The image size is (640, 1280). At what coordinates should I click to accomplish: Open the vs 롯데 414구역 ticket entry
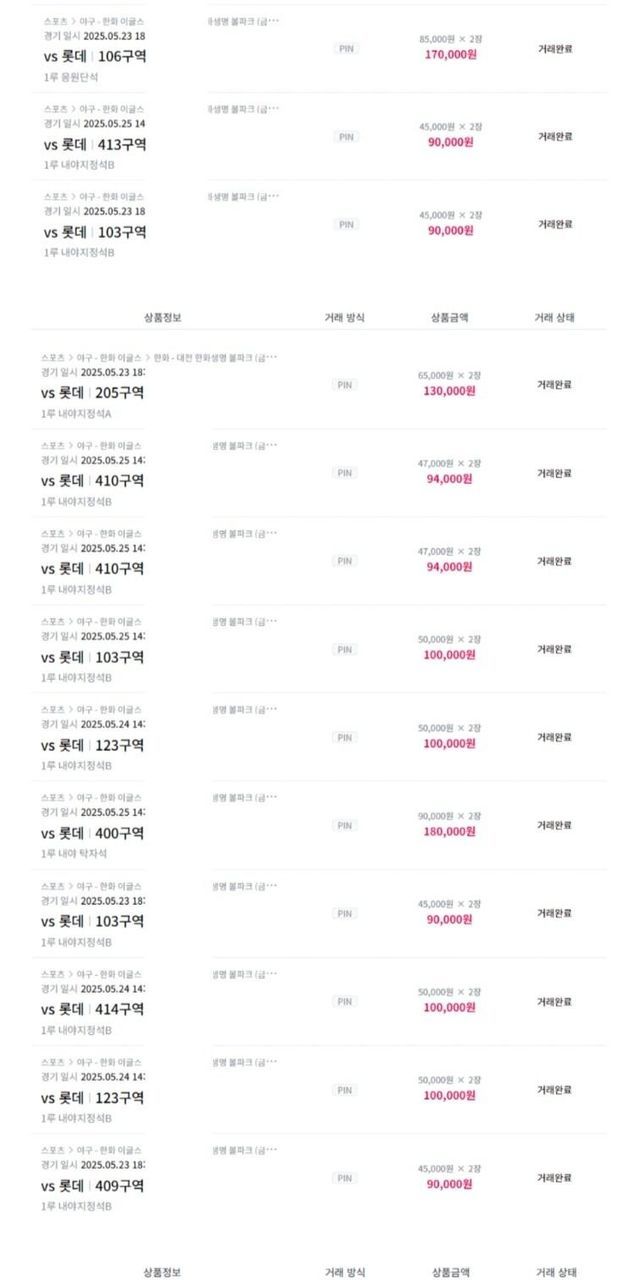(x=93, y=1009)
